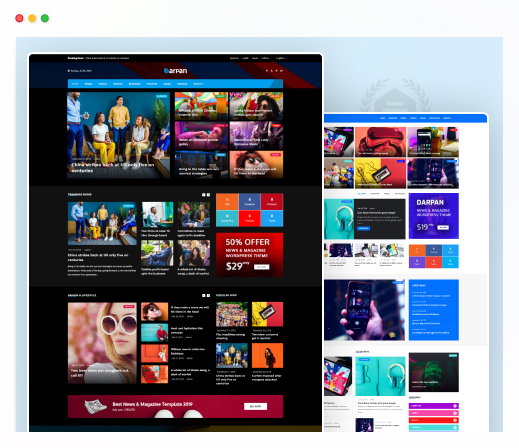Click the Darpan logo in dark template header
The width and height of the screenshot is (519, 448).
[x=175, y=71]
